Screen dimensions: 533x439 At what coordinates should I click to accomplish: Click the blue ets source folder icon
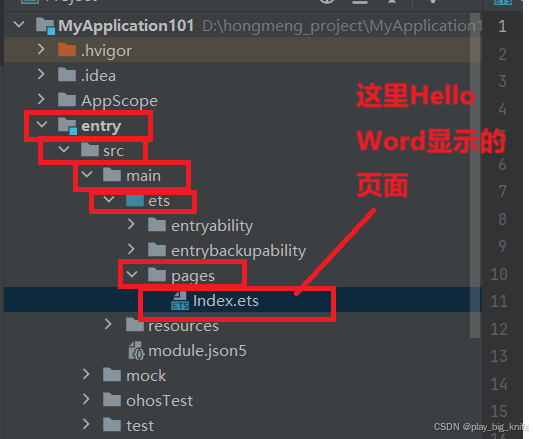pos(135,200)
